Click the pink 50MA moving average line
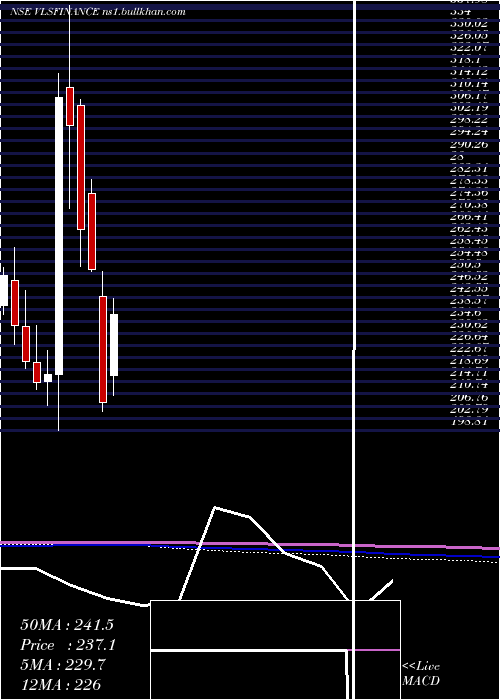 point(250,544)
